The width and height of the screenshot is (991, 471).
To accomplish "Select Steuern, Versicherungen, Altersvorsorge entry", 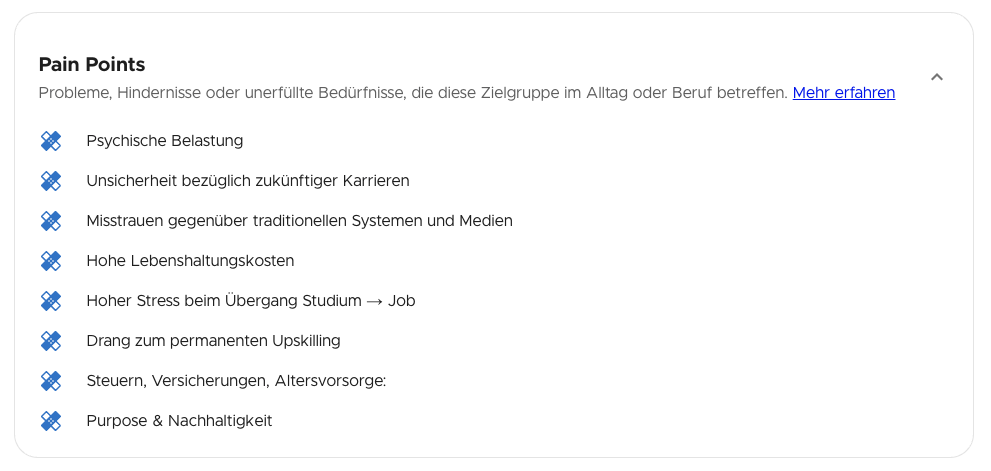I will click(x=236, y=381).
